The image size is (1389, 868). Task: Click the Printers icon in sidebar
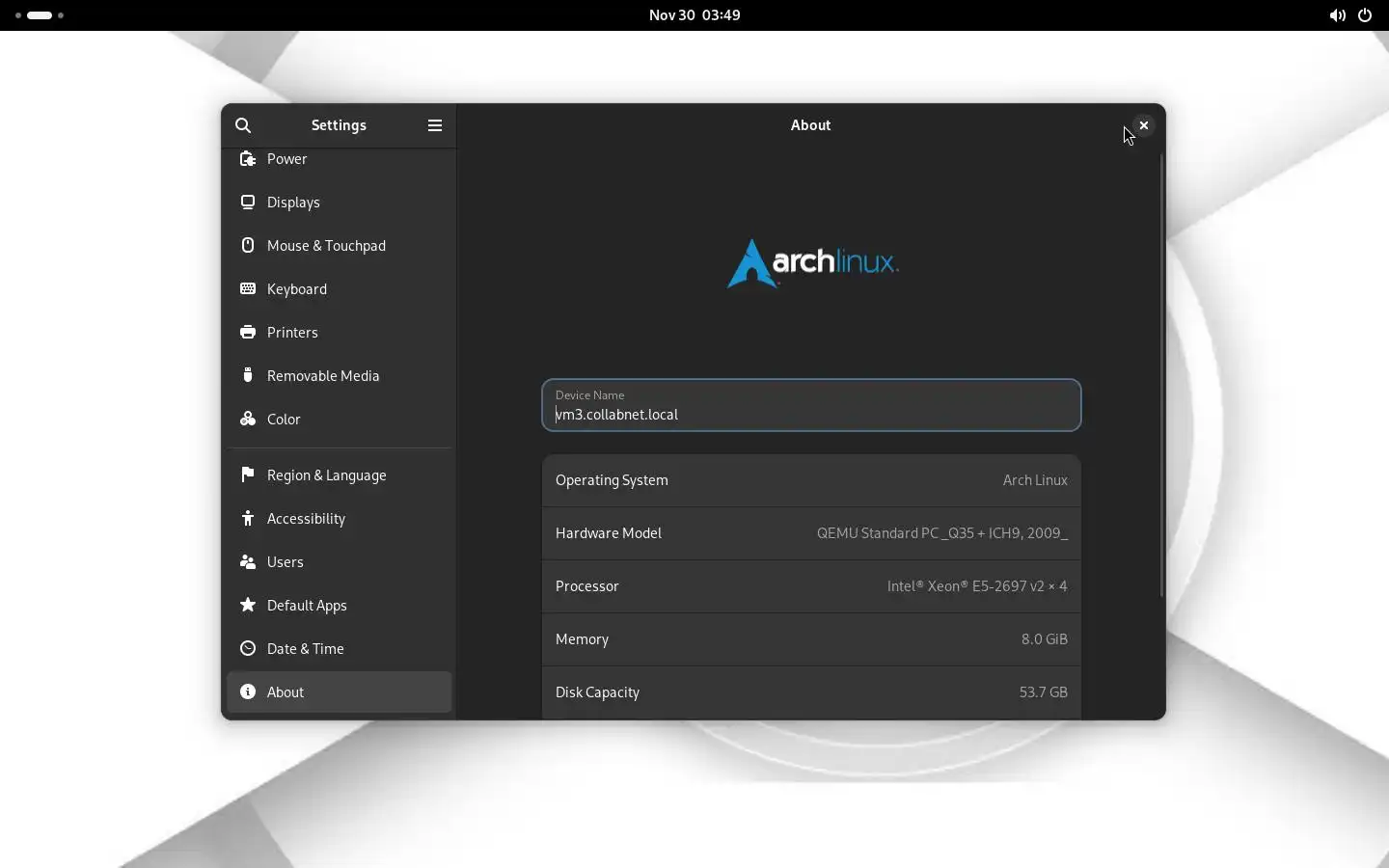248,333
